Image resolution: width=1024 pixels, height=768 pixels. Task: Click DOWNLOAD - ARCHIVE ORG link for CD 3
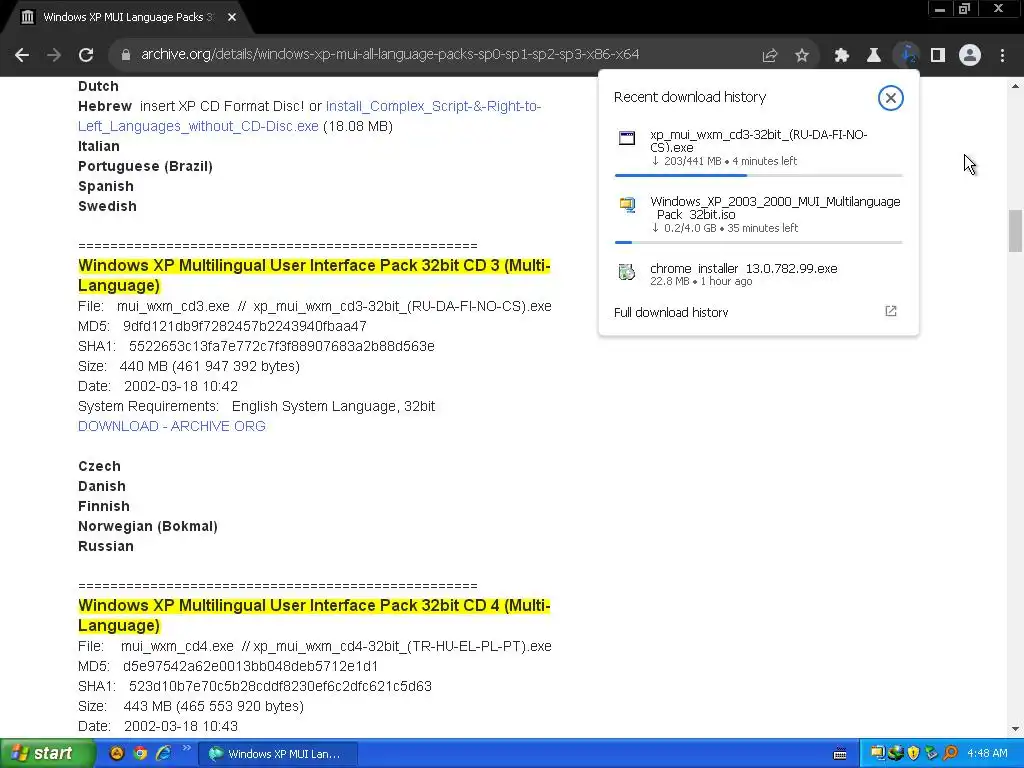(x=171, y=426)
